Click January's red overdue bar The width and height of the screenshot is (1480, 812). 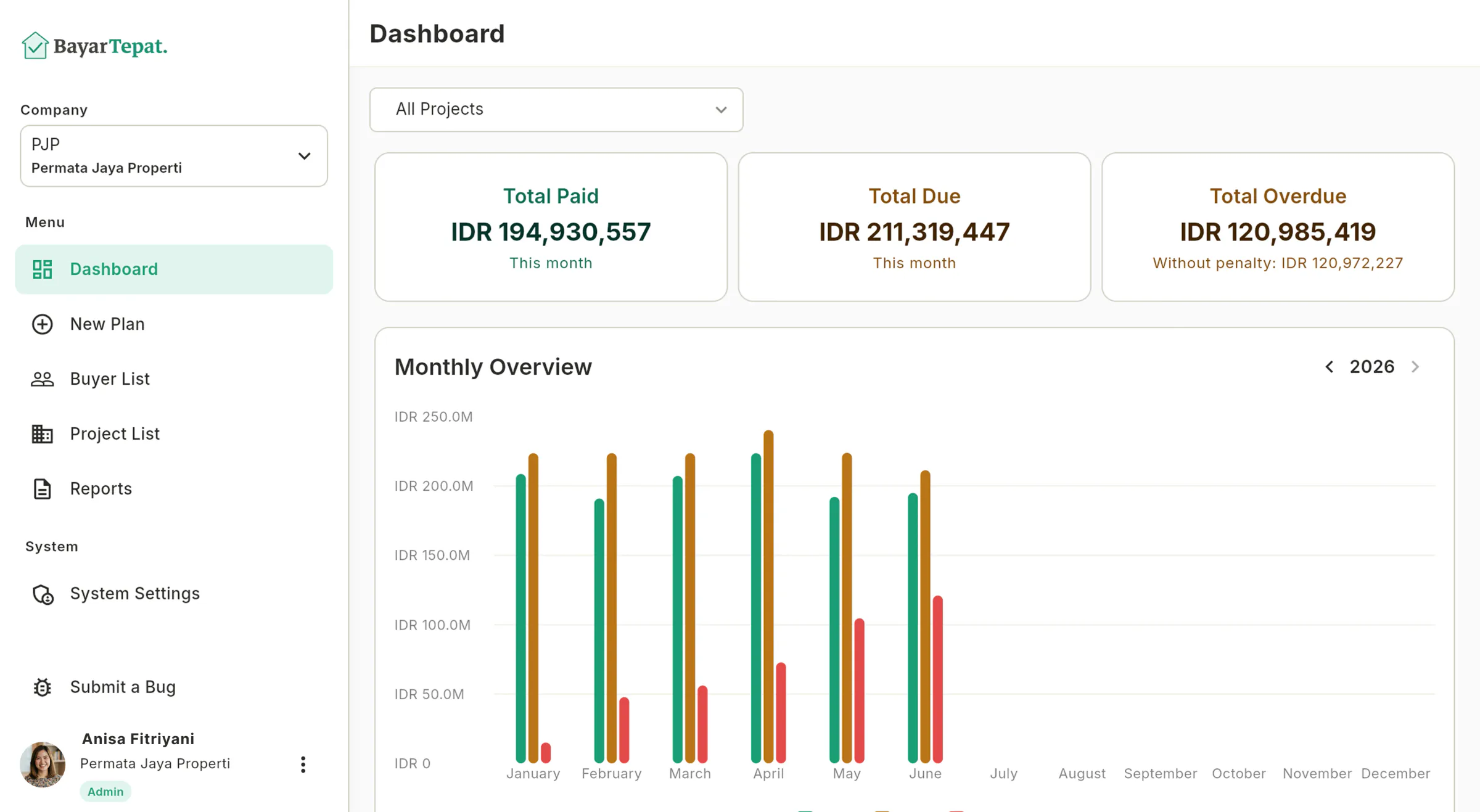[x=546, y=753]
